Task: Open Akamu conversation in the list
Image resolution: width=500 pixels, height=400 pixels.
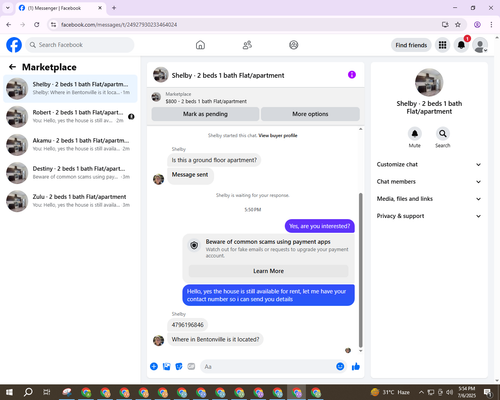Action: point(70,145)
